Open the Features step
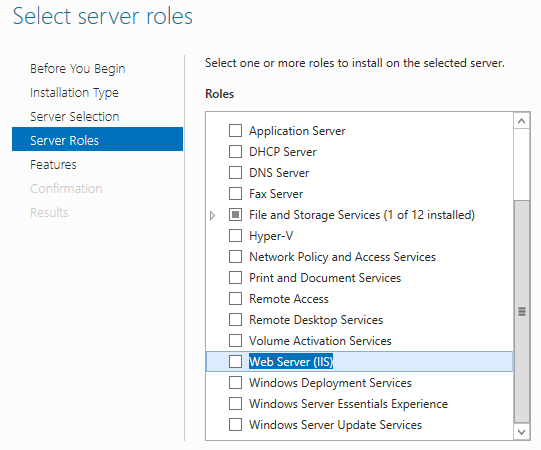This screenshot has height=450, width=541. [x=53, y=165]
